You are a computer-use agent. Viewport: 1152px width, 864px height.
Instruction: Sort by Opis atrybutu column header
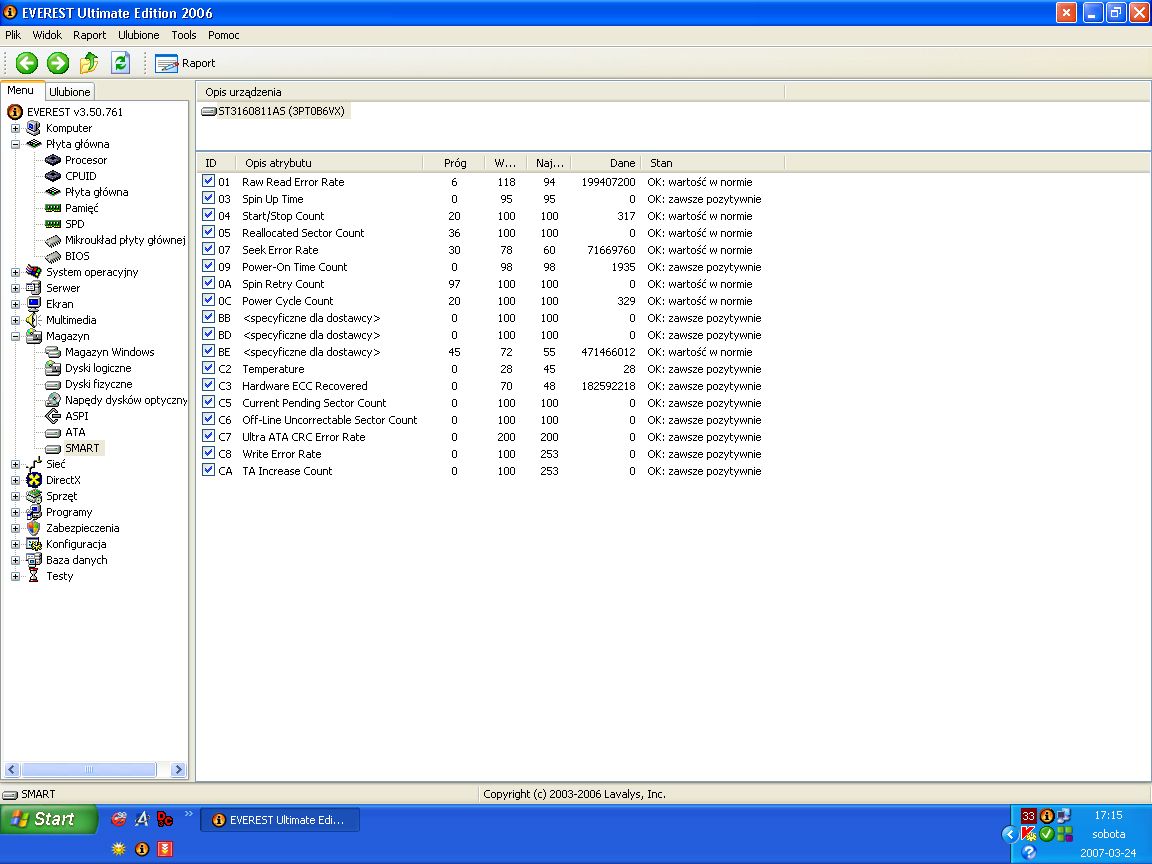[329, 163]
